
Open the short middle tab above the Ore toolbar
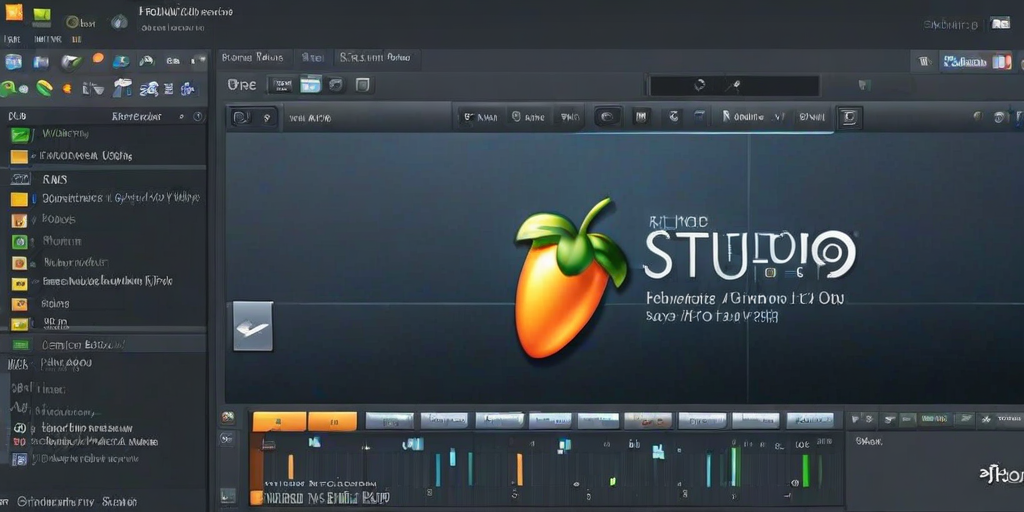pyautogui.click(x=312, y=58)
